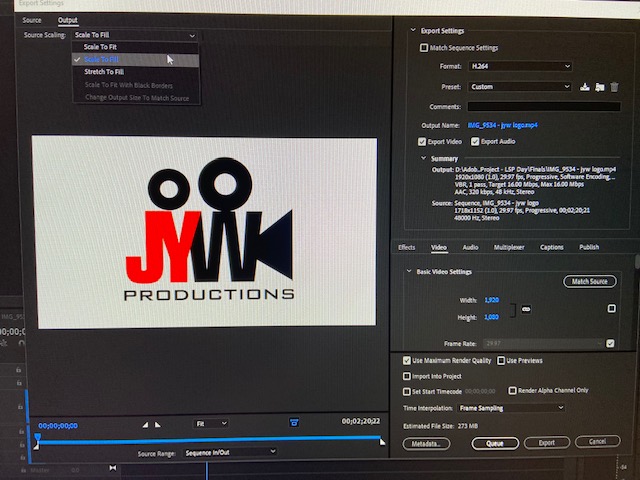640x480 pixels.
Task: Click the Metadata button
Action: [x=426, y=444]
